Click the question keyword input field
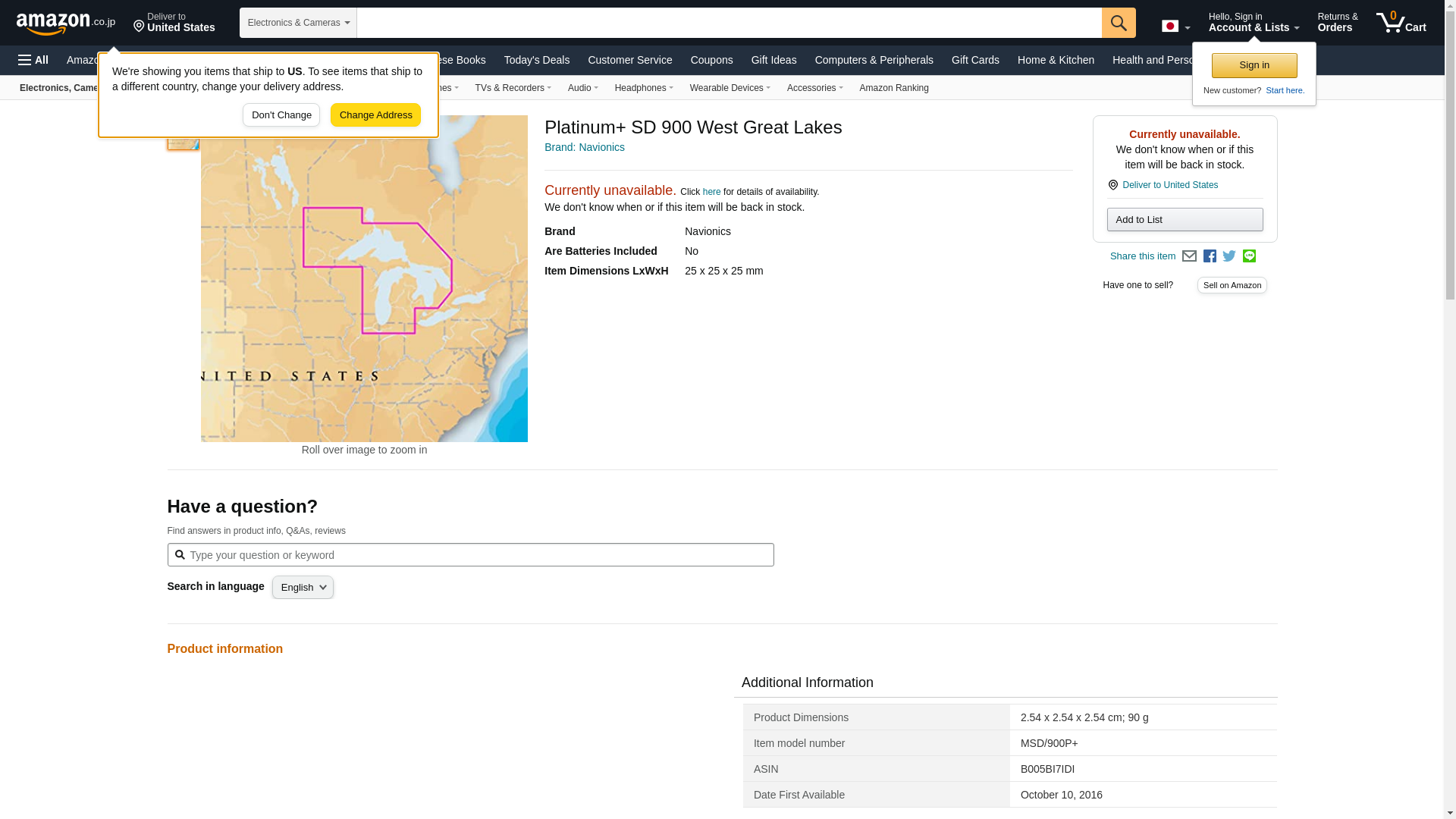This screenshot has height=819, width=1456. click(x=478, y=555)
